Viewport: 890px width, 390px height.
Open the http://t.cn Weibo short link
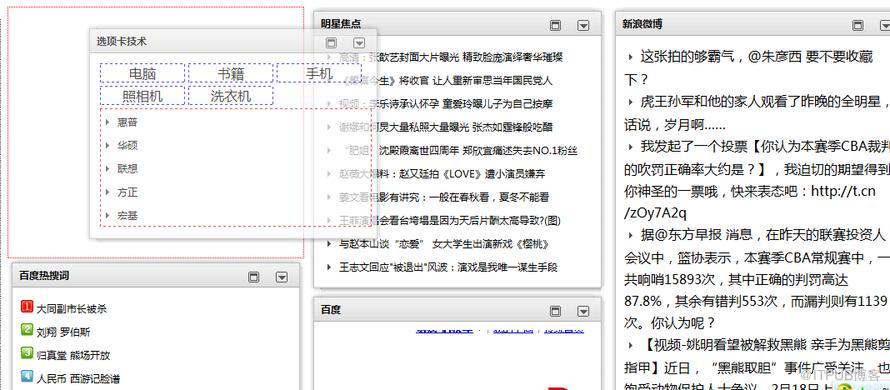pyautogui.click(x=843, y=190)
